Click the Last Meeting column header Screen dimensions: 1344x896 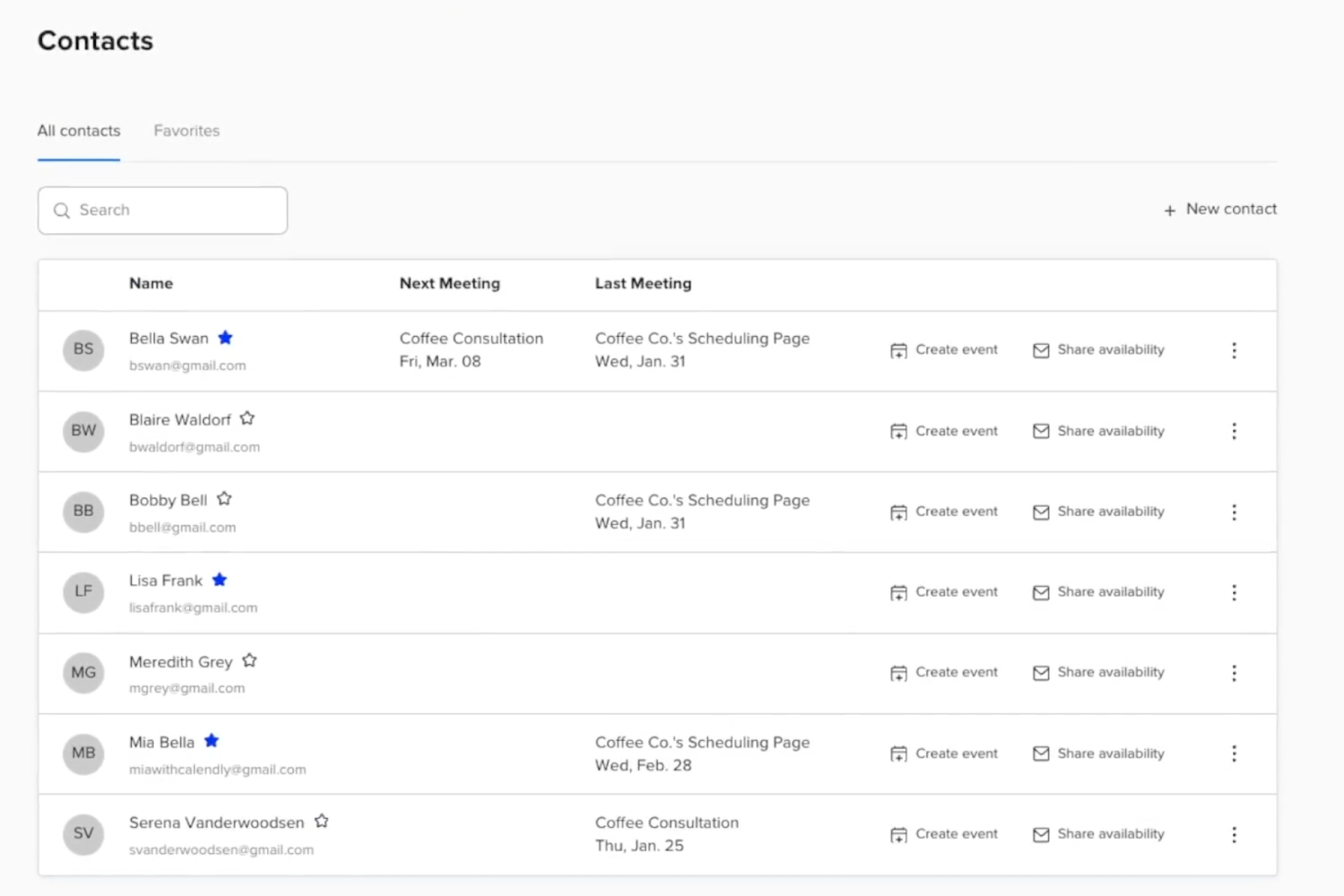(643, 284)
